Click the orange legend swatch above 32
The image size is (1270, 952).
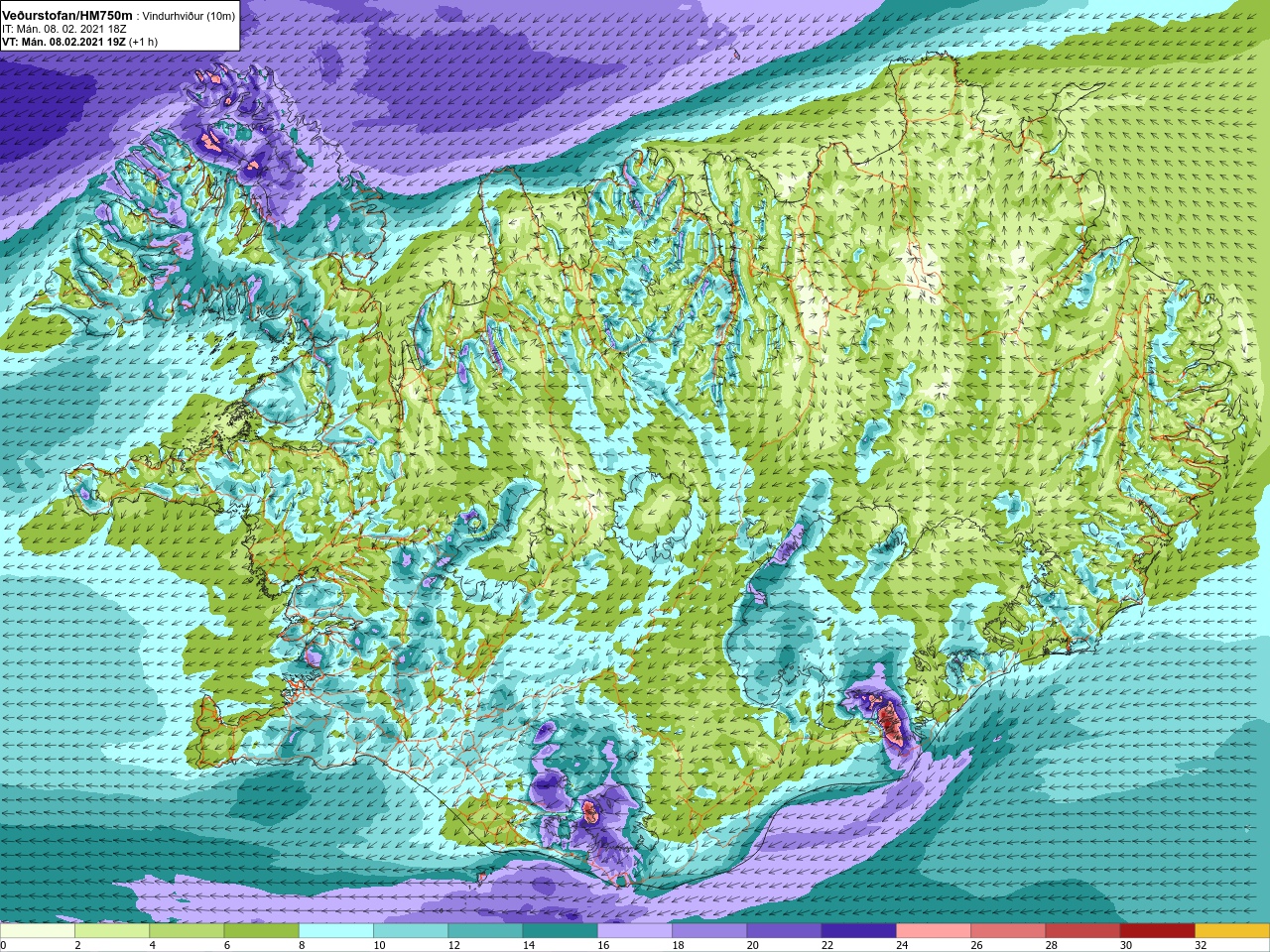click(1232, 931)
